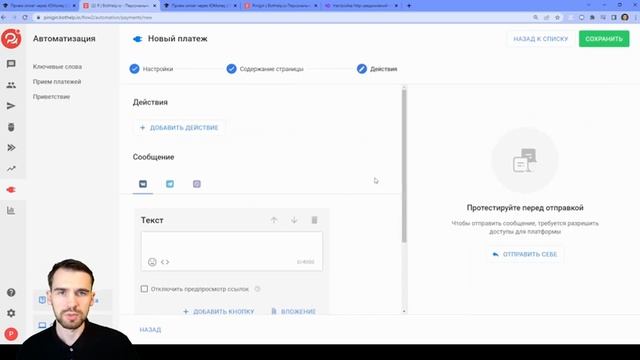Image resolution: width=640 pixels, height=360 pixels.
Task: Open the auto-funnels double-arrow icon
Action: click(x=11, y=148)
